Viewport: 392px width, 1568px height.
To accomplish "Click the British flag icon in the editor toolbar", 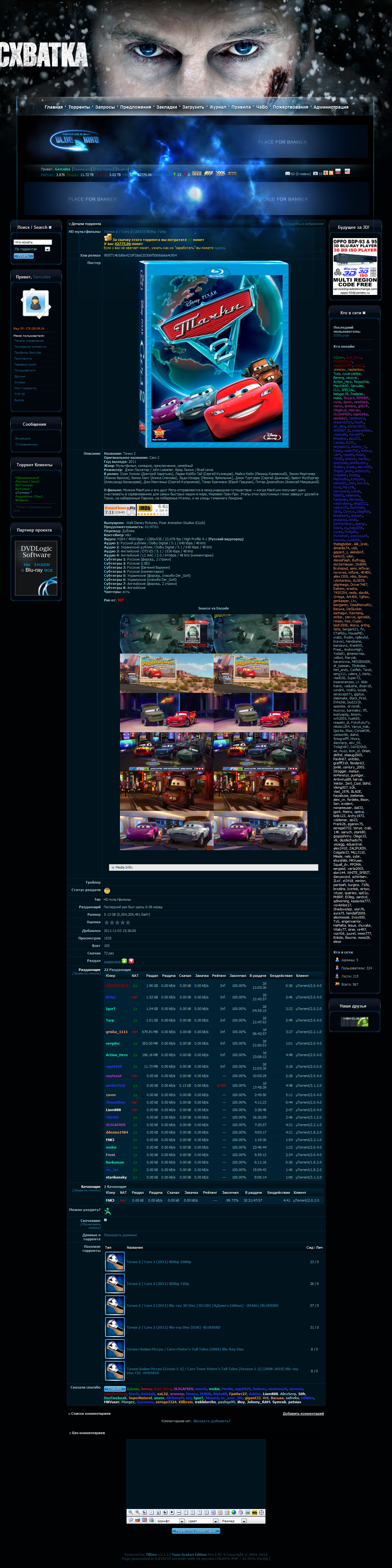I will (145, 1520).
